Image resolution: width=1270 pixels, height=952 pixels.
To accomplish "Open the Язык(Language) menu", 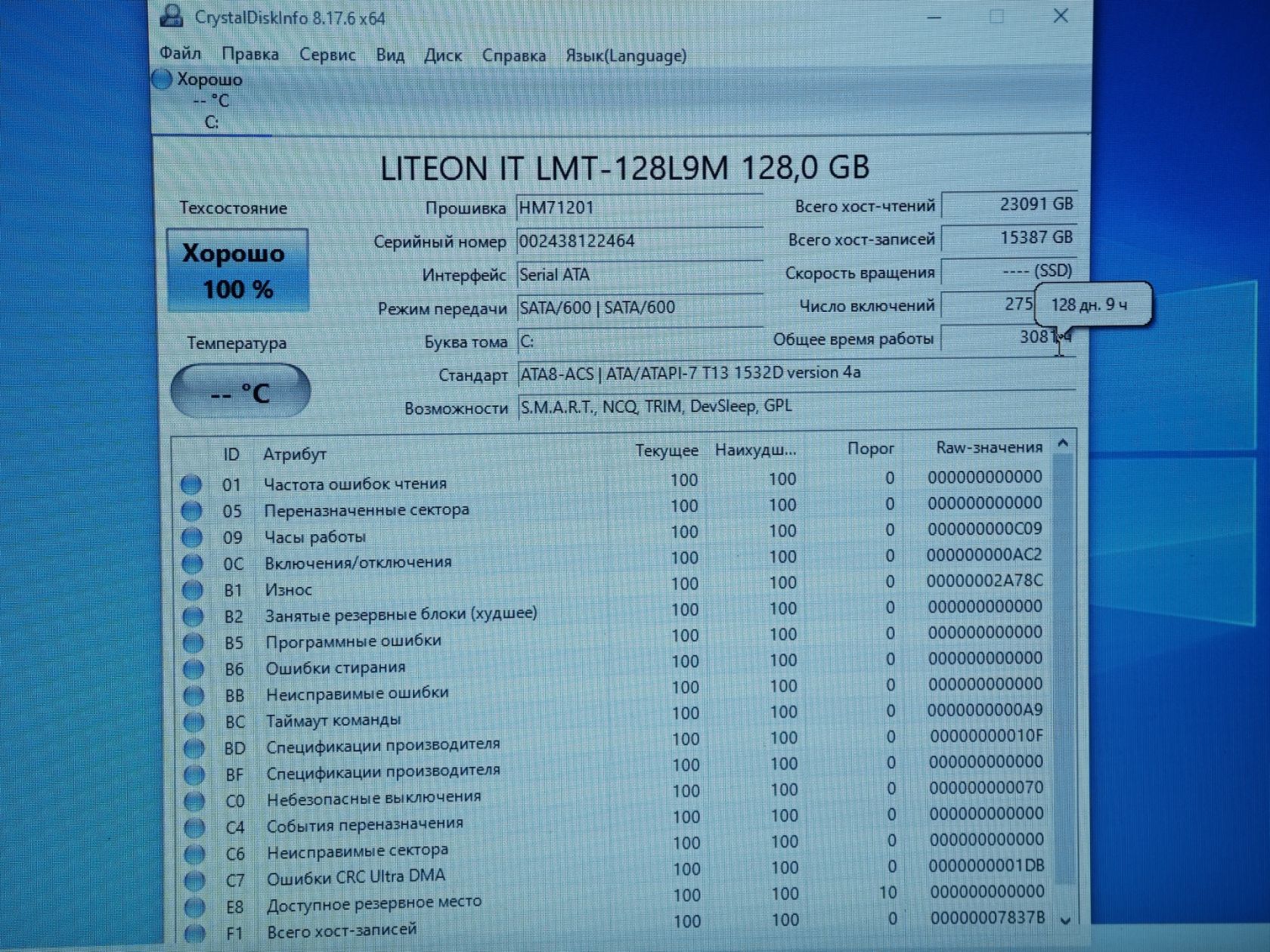I will (626, 55).
